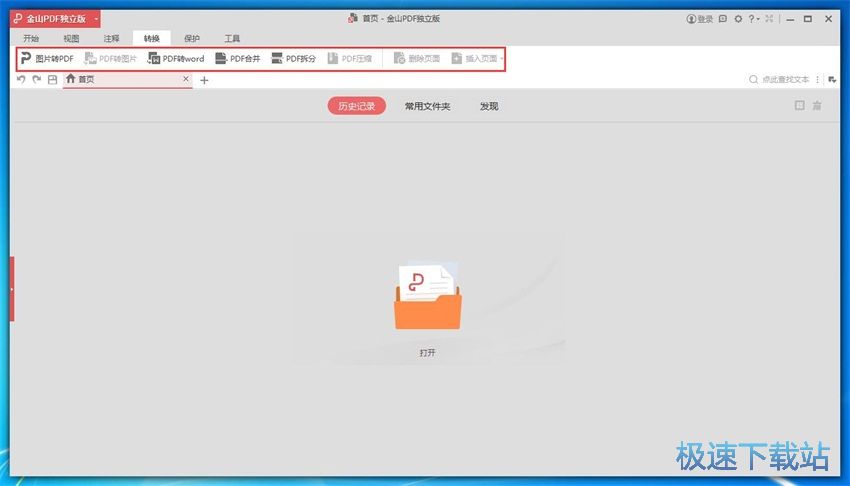
Task: Click the 打开 label
Action: 427,353
